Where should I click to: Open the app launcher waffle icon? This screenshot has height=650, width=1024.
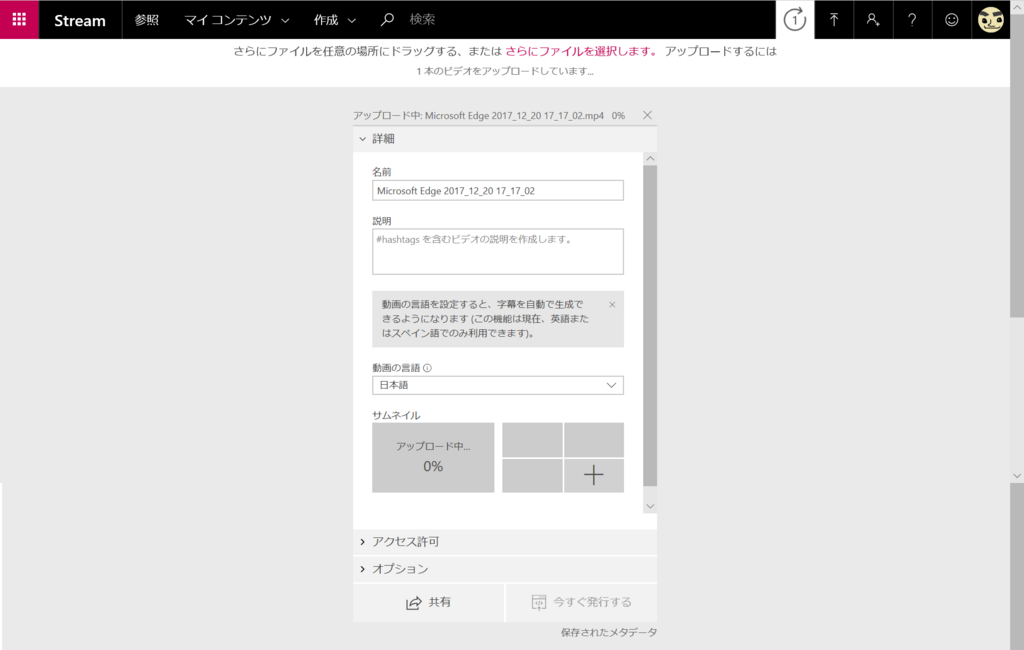point(19,20)
